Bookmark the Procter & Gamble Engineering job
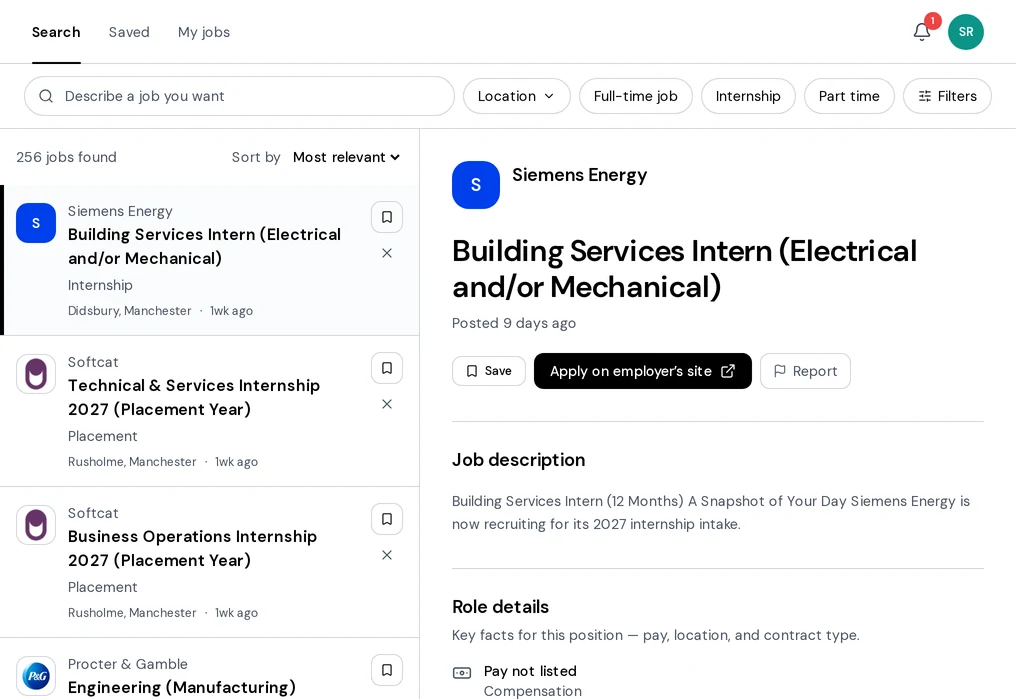 click(x=387, y=670)
